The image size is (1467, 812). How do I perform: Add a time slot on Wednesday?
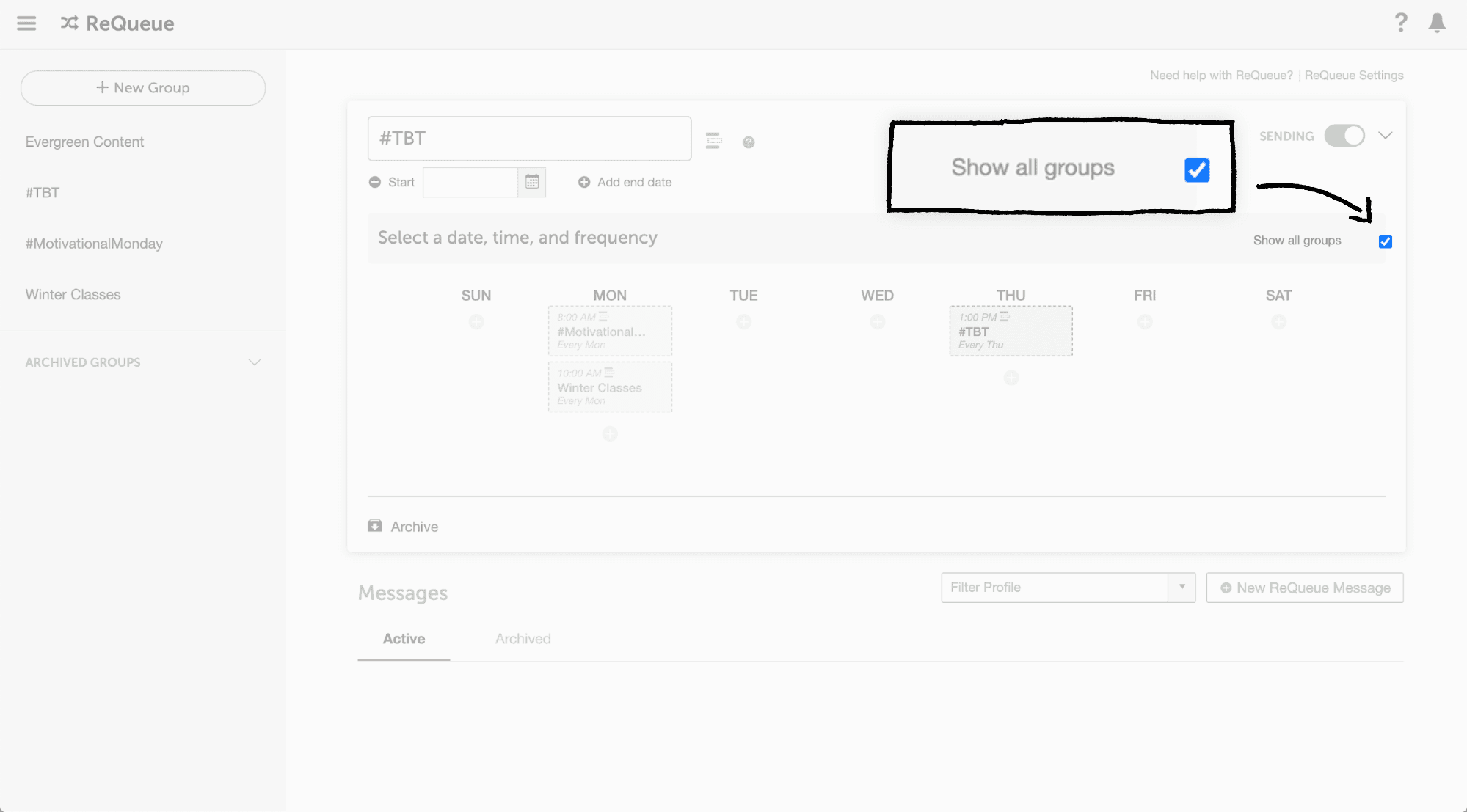tap(877, 322)
